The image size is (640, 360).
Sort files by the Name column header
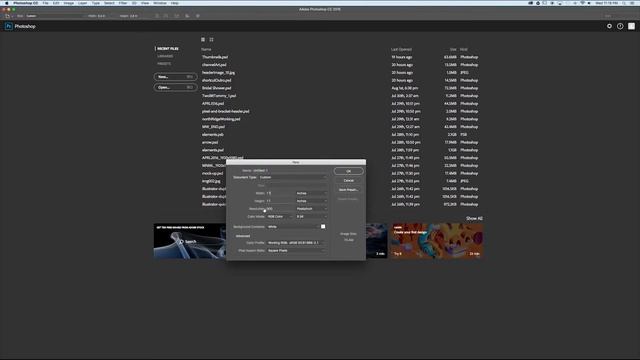206,49
